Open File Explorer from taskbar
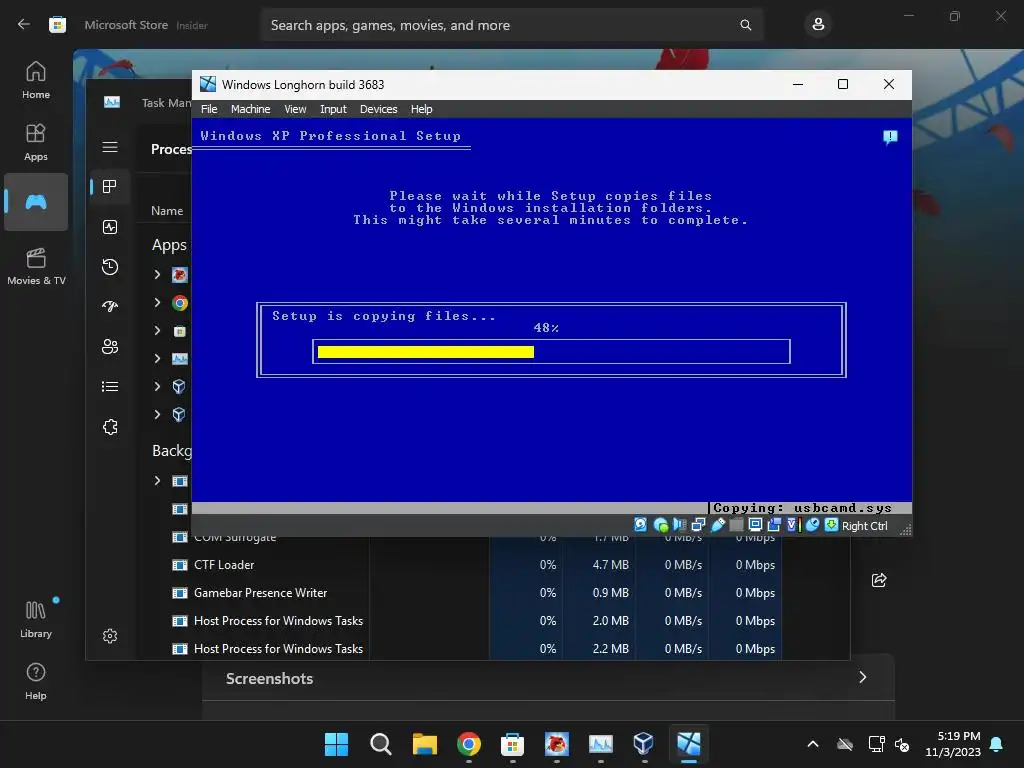This screenshot has width=1024, height=768. click(424, 744)
